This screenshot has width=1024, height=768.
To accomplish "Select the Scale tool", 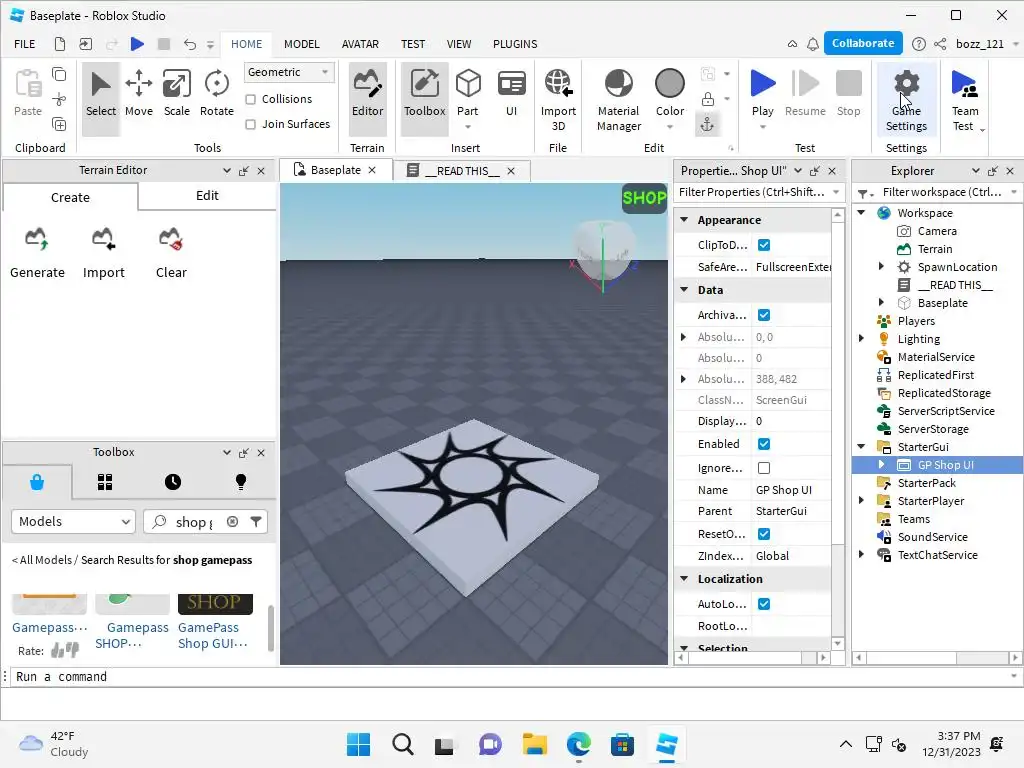I will (176, 93).
